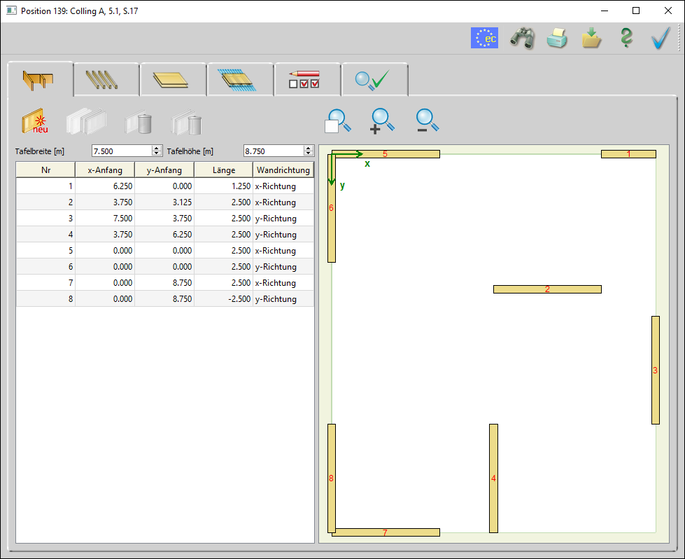685x559 pixels.
Task: Select Wandrichtung cell of row 3
Action: [283, 218]
